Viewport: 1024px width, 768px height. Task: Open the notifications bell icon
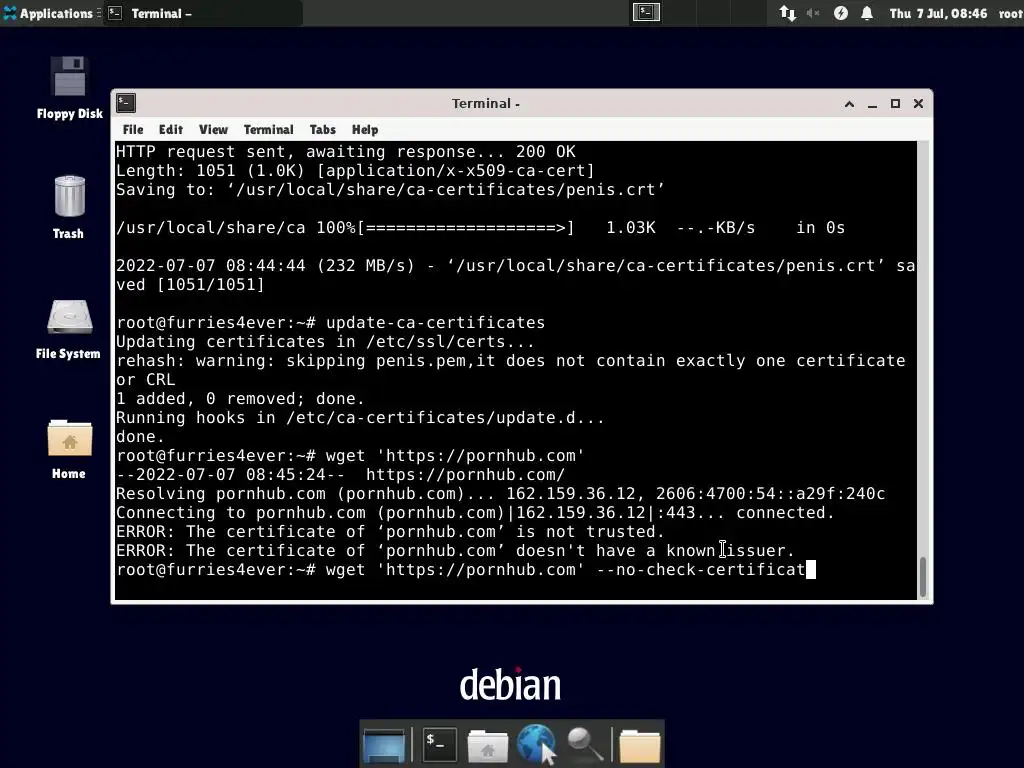point(867,13)
